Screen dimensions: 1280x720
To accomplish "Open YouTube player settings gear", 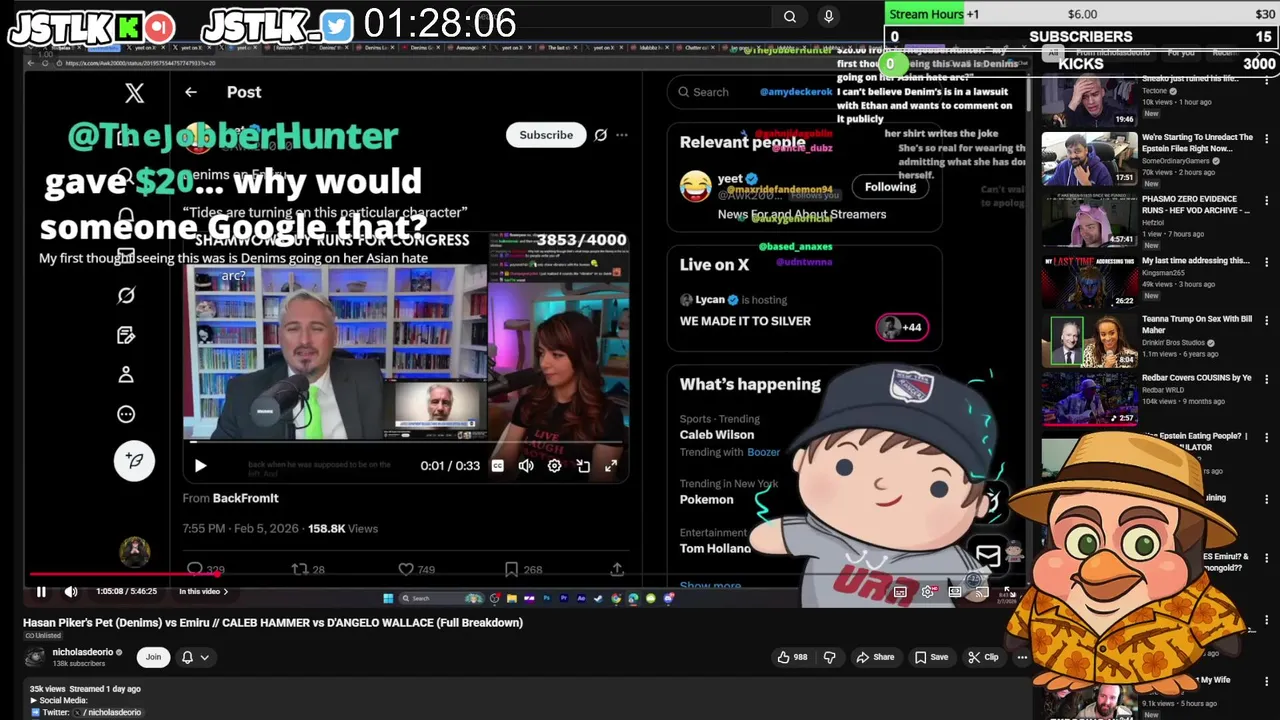I will (928, 591).
